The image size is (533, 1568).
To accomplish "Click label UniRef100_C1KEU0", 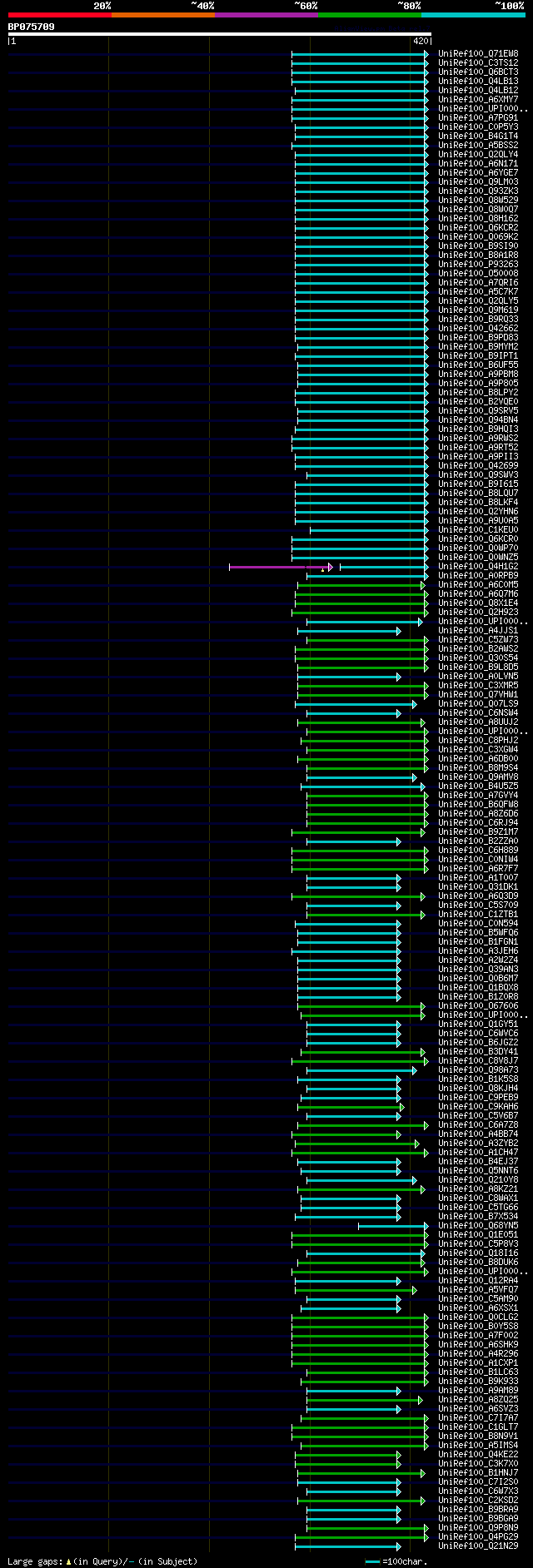I will point(478,530).
